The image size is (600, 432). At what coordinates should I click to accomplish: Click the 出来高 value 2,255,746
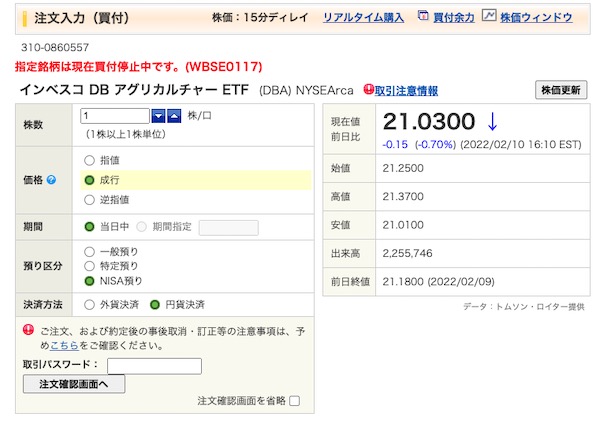(408, 253)
